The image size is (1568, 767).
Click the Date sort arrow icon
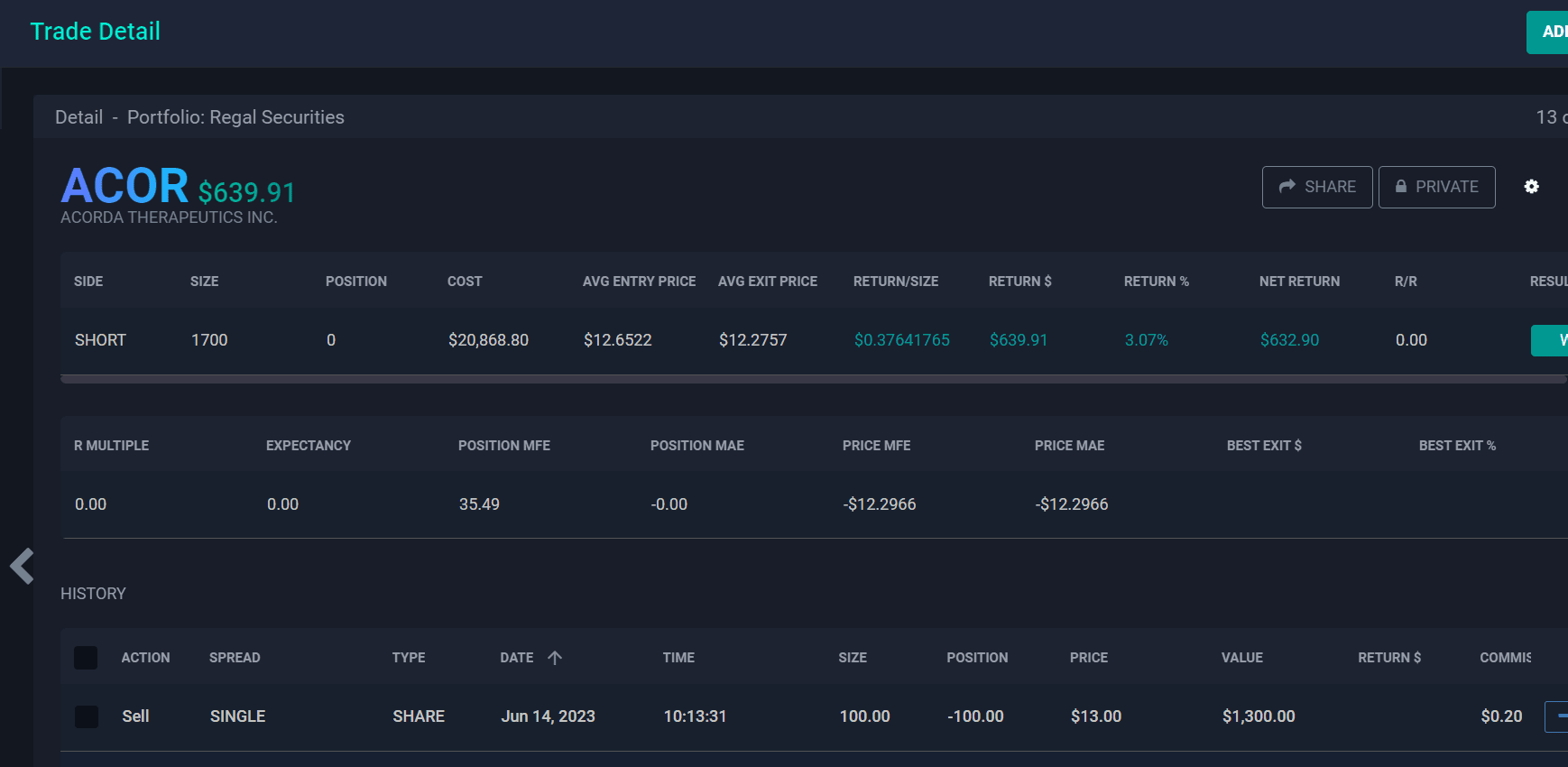(555, 658)
